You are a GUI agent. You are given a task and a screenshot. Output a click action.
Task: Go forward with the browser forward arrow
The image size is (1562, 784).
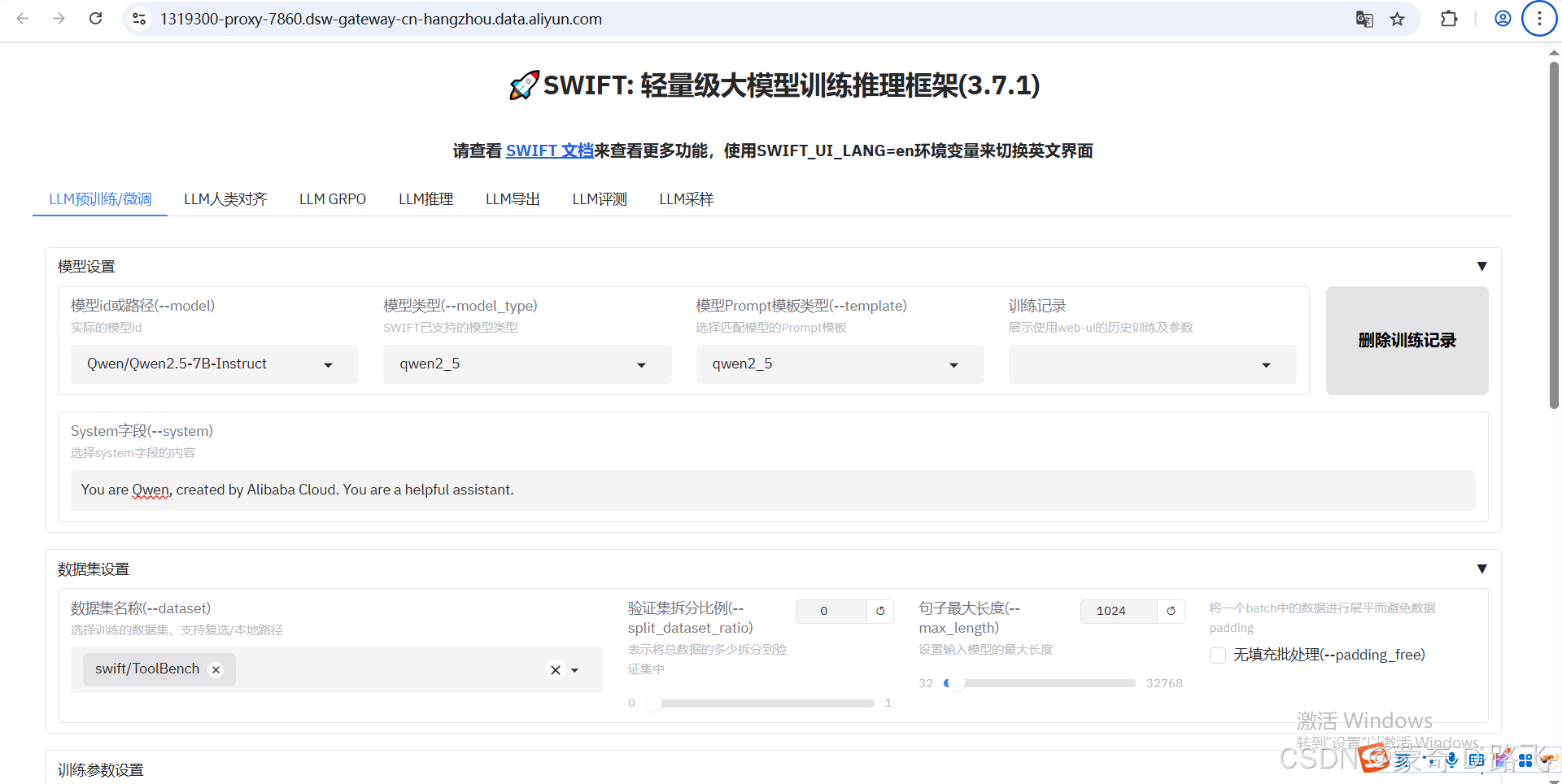[59, 19]
